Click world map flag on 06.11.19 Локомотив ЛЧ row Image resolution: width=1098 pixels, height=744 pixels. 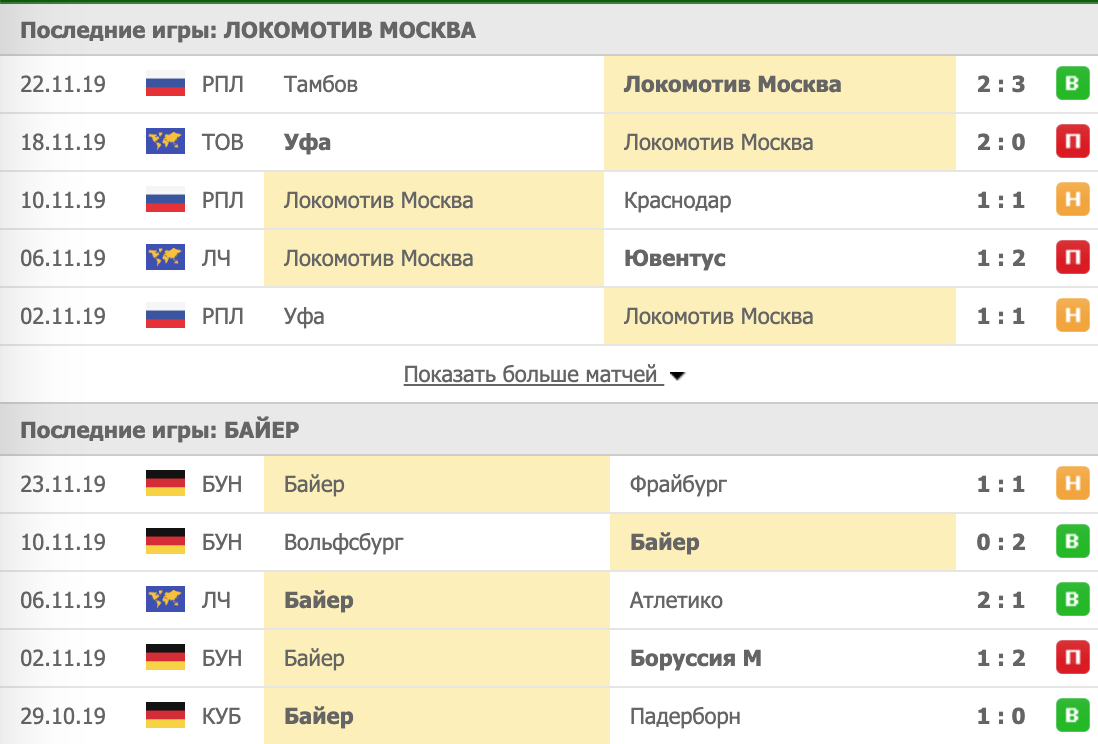coord(165,258)
